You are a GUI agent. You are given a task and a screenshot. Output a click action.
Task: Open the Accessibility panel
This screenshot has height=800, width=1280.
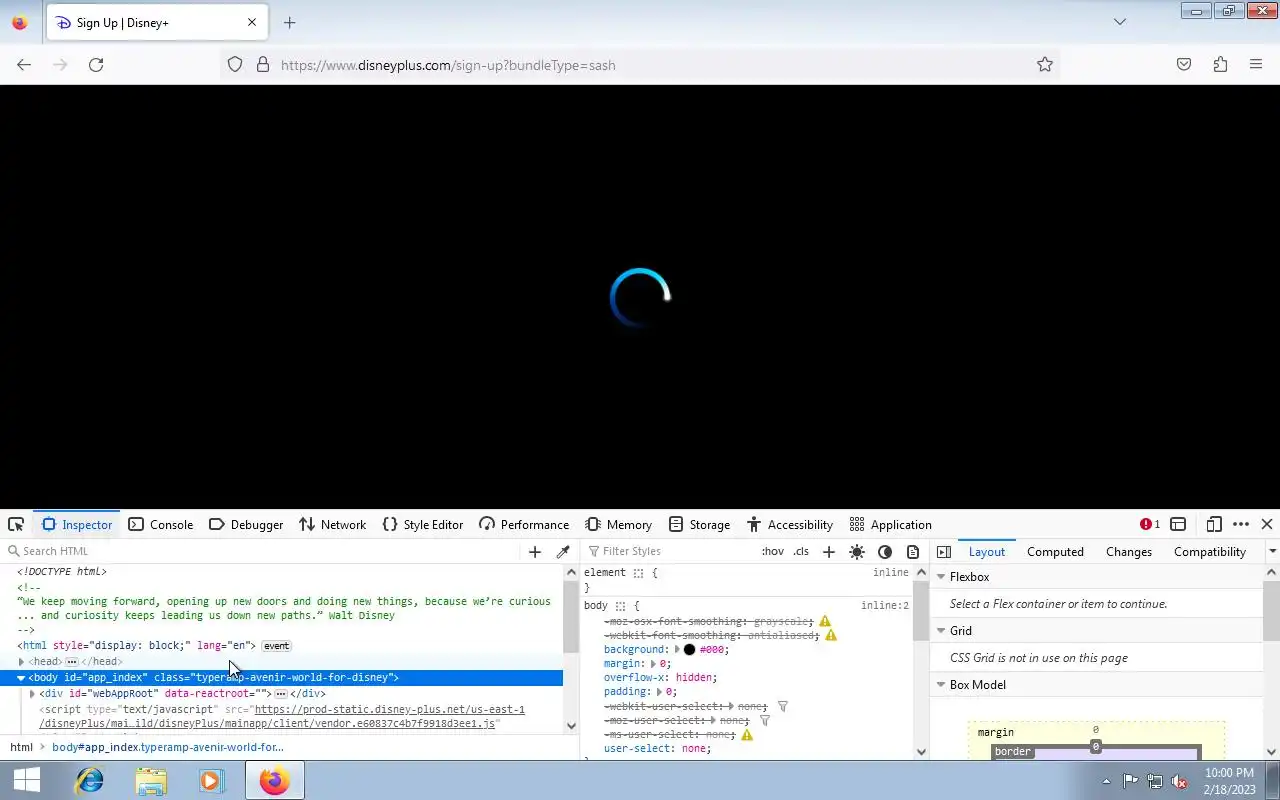(x=790, y=524)
